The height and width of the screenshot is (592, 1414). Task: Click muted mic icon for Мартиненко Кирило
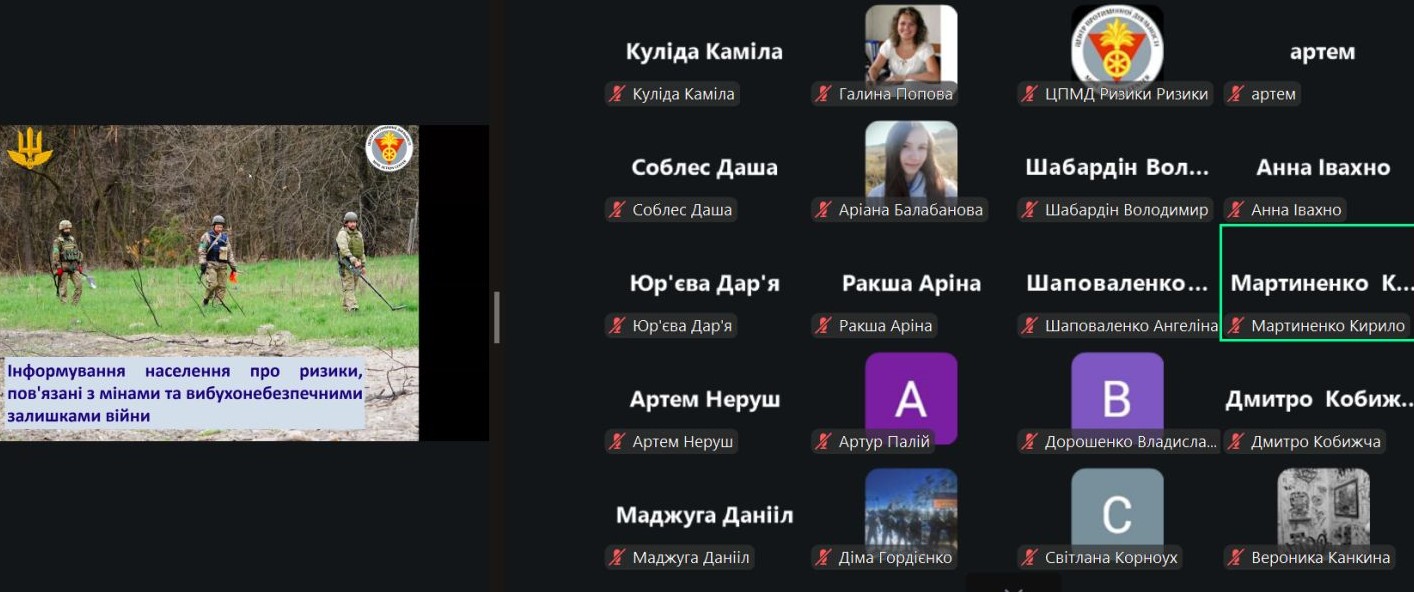1236,326
